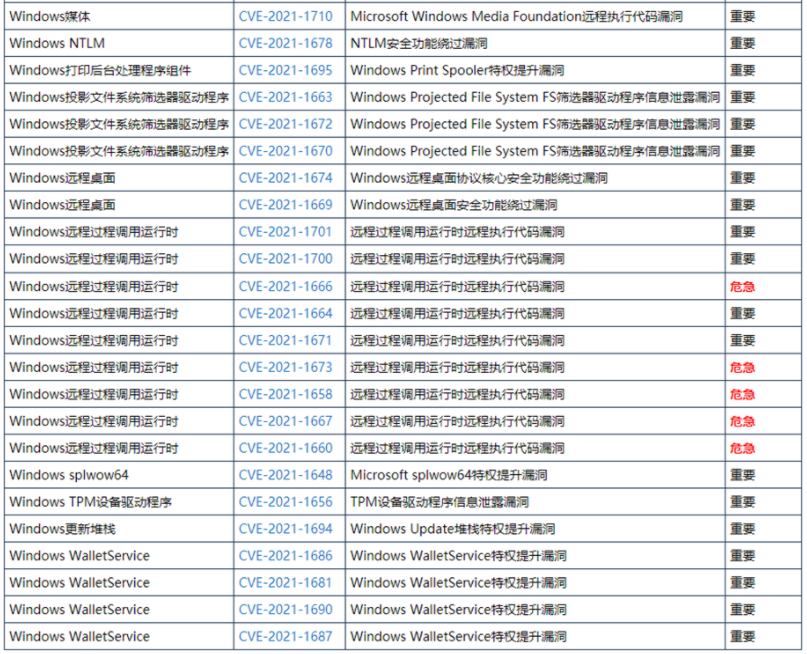
Task: Click the Microsoft Windows Media Foundation description
Action: pos(517,16)
